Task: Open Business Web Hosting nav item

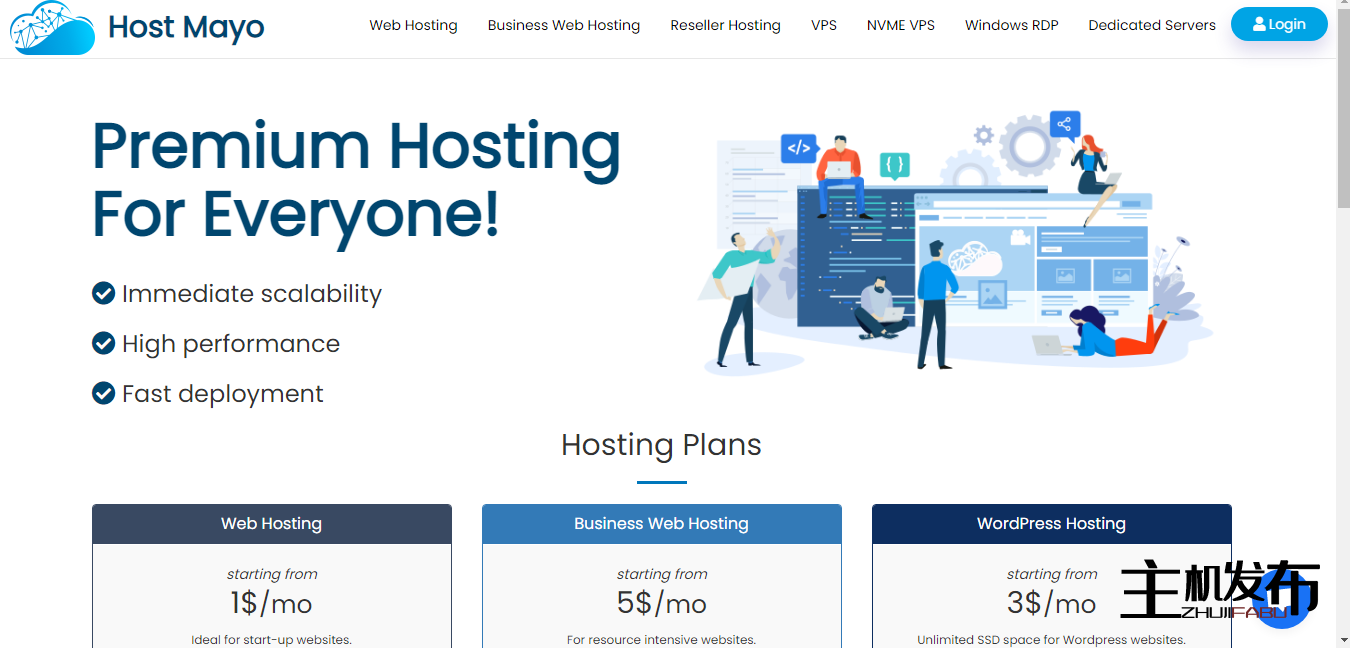Action: (563, 25)
